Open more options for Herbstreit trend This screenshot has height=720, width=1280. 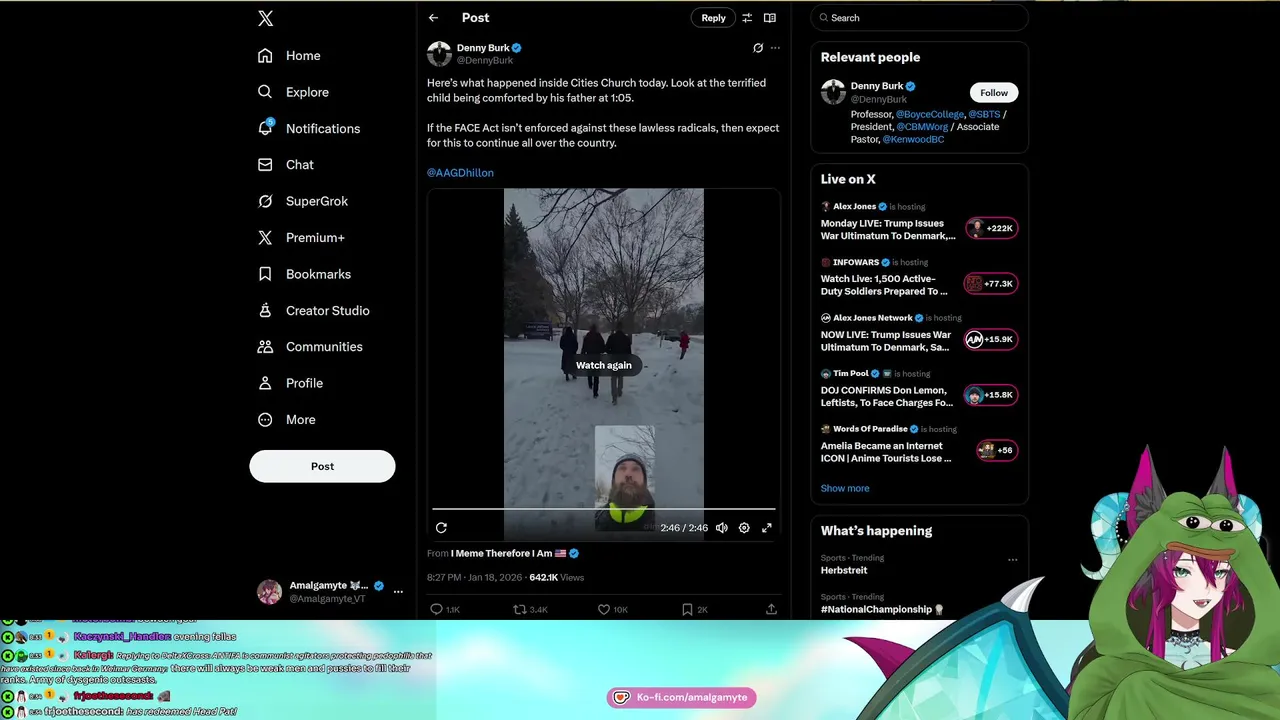coord(1012,560)
